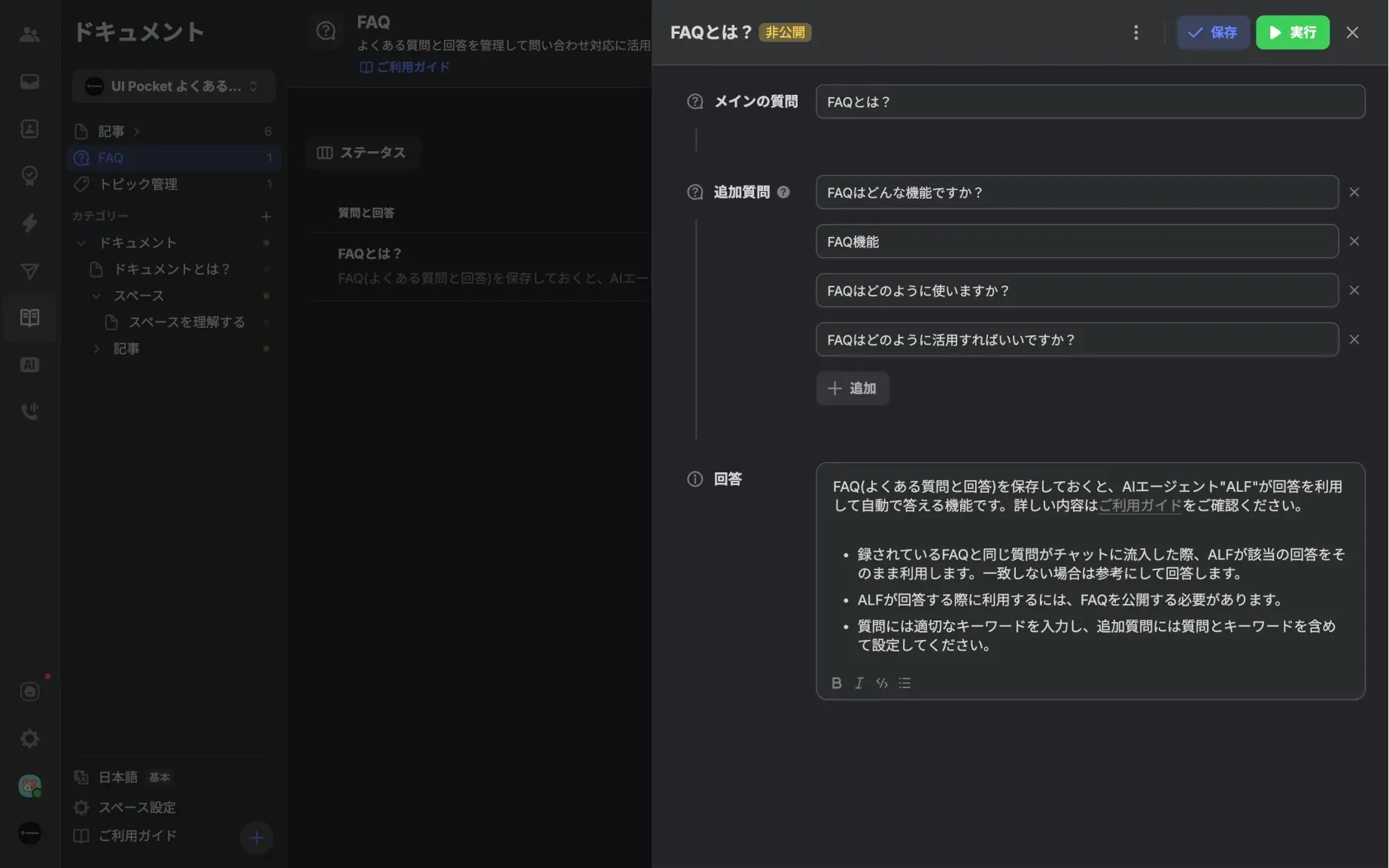Toggle bold formatting in the answer editor
This screenshot has width=1389, height=868.
[x=837, y=683]
